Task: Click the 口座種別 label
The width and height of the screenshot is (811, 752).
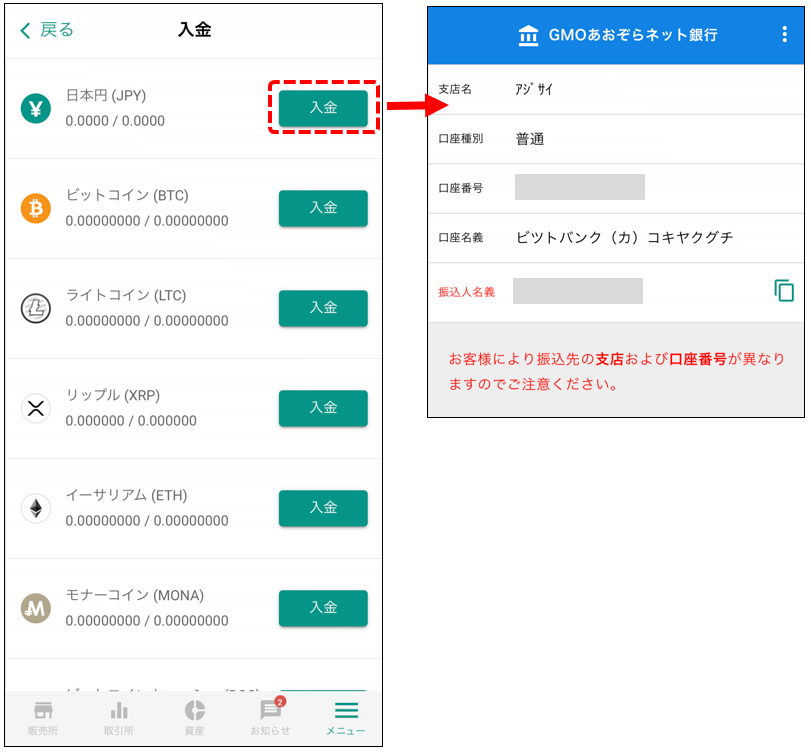Action: (460, 139)
